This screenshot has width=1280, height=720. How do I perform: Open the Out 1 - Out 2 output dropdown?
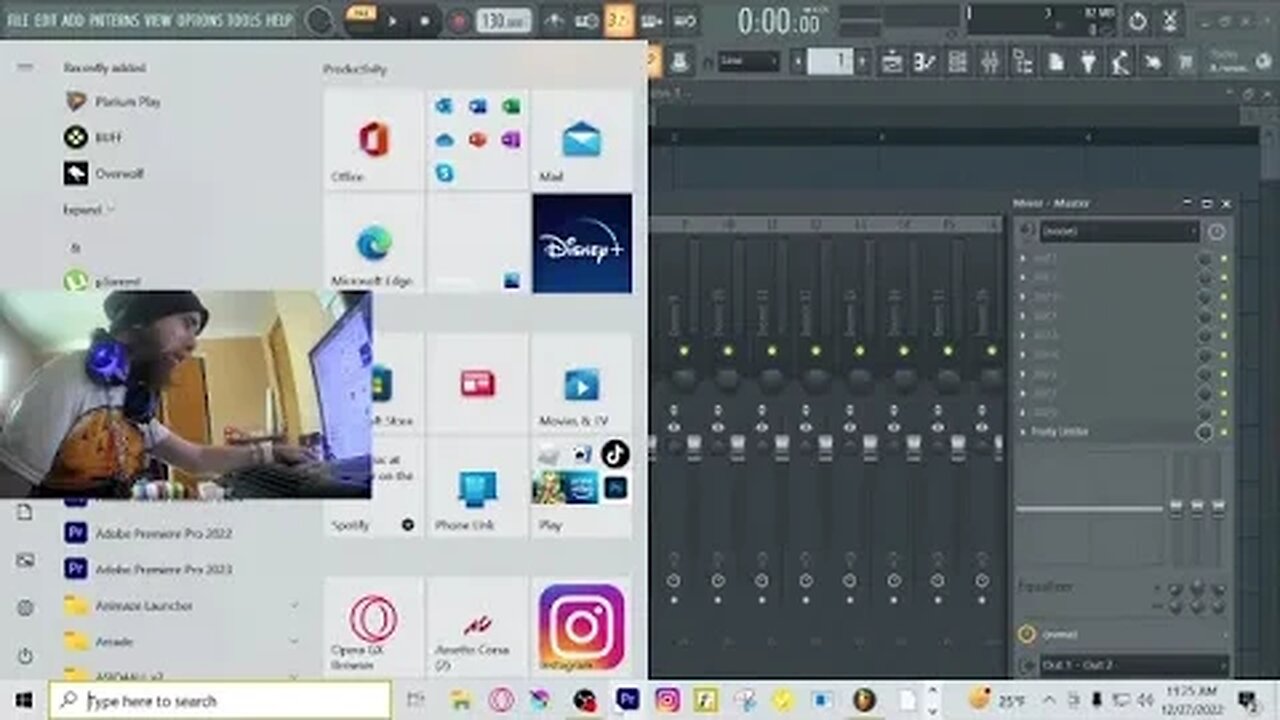[x=1133, y=665]
